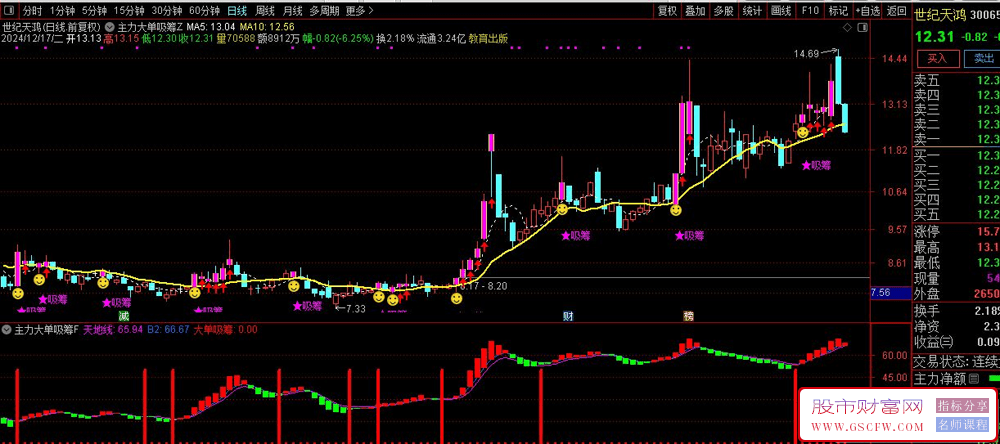Click the 世纪天鸿 stock name in quote panel
This screenshot has width=1000, height=444.
click(940, 13)
